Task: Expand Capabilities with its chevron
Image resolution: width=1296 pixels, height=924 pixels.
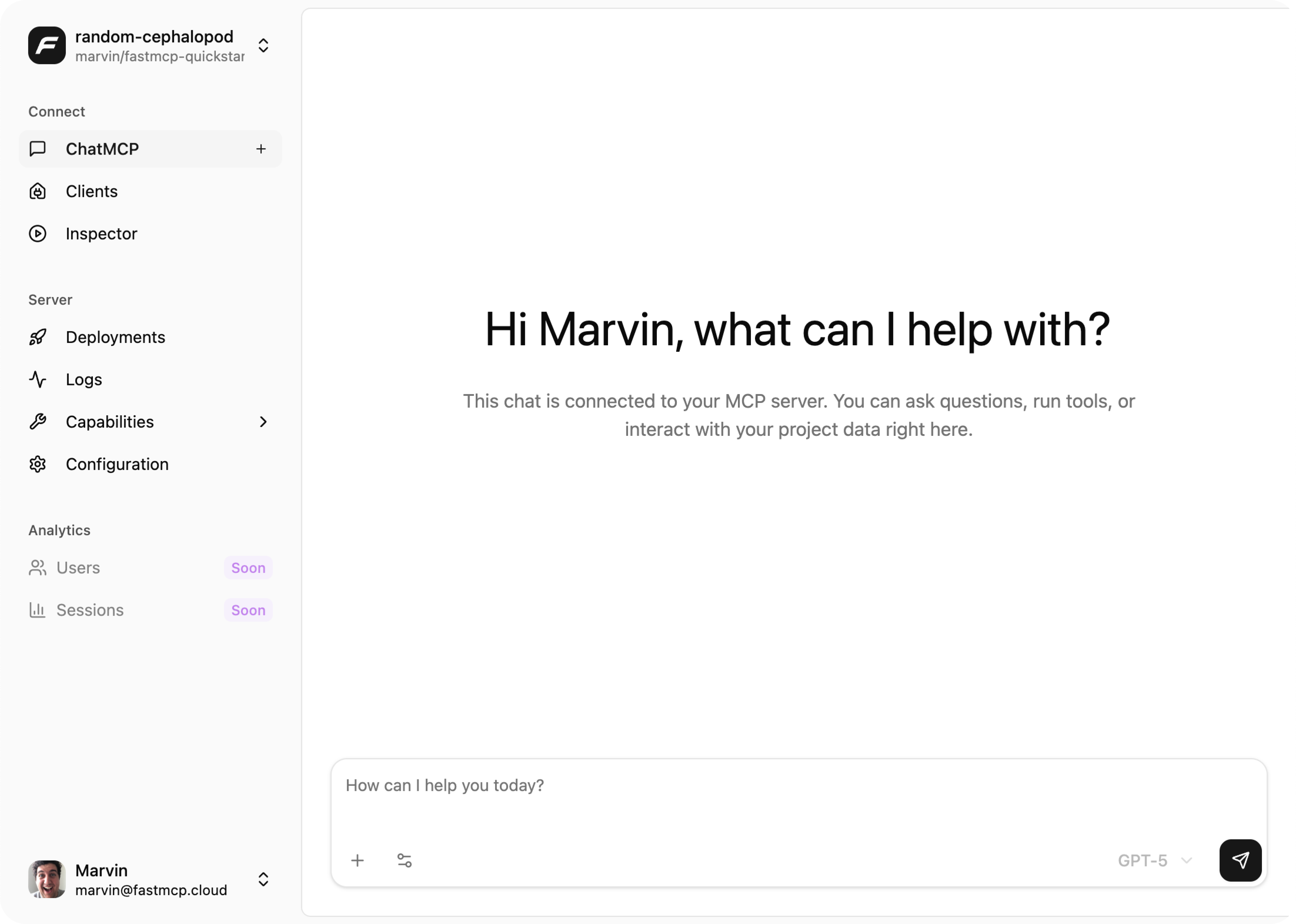Action: [263, 422]
